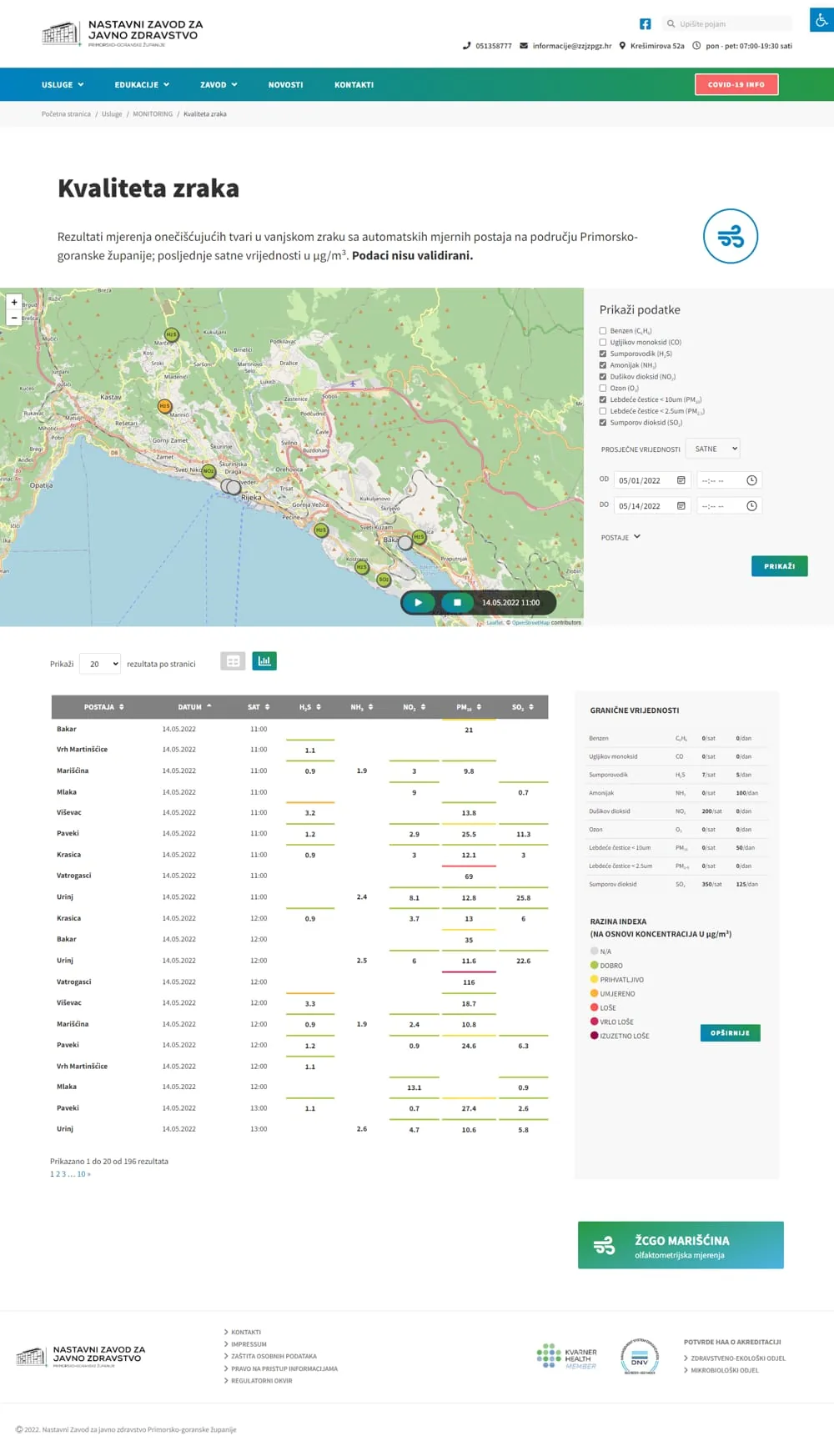Open the ŽCGO MARIŠĆINA banner
834x1456 pixels.
coord(681,1245)
